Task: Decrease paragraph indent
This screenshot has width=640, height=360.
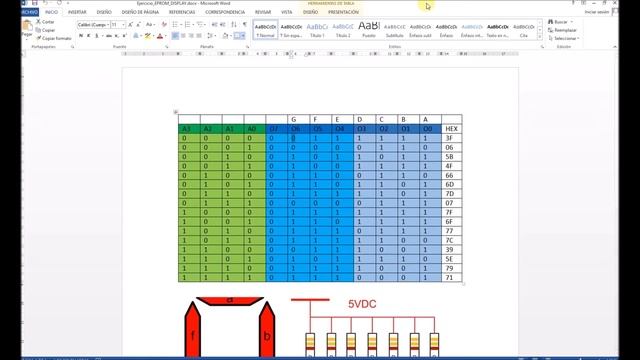Action: point(214,25)
